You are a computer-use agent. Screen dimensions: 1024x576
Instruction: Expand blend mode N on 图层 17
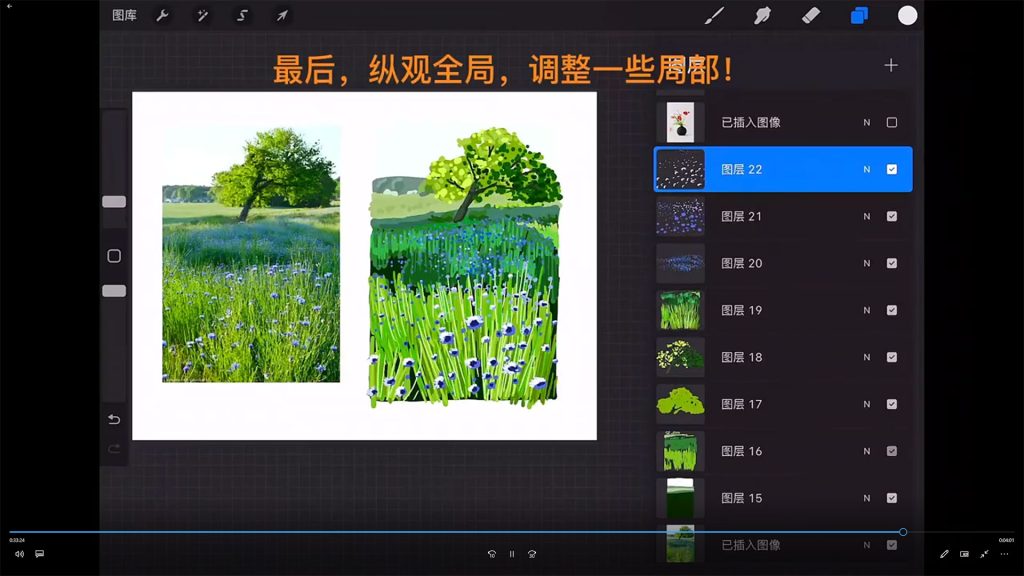867,405
